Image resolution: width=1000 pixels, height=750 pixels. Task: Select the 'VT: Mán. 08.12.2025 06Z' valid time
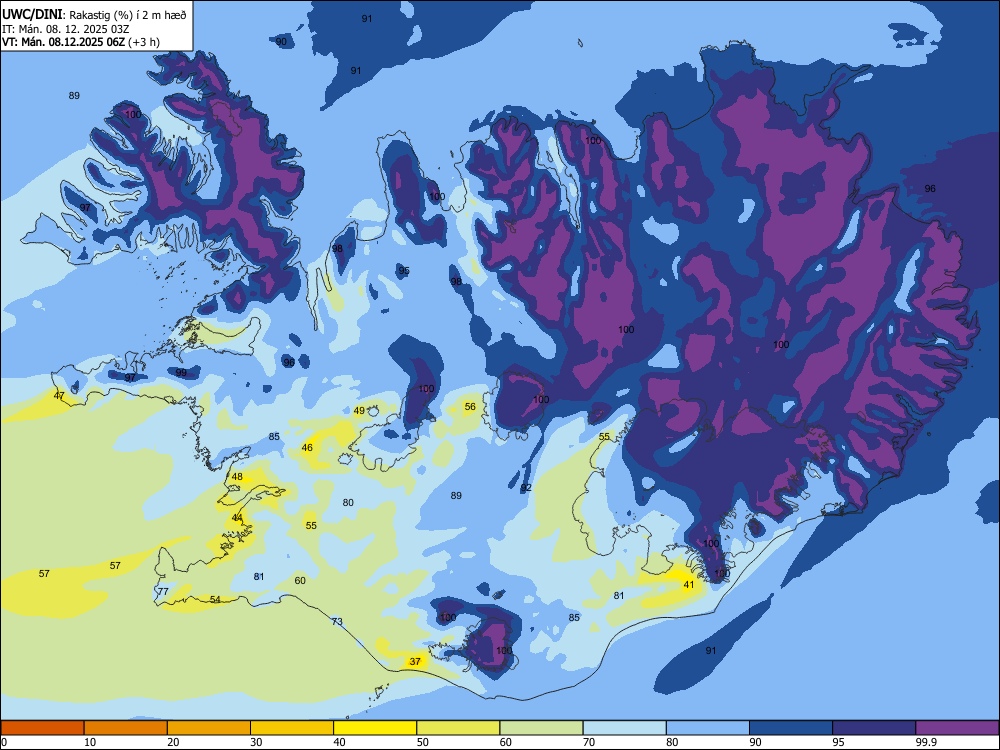[64, 42]
